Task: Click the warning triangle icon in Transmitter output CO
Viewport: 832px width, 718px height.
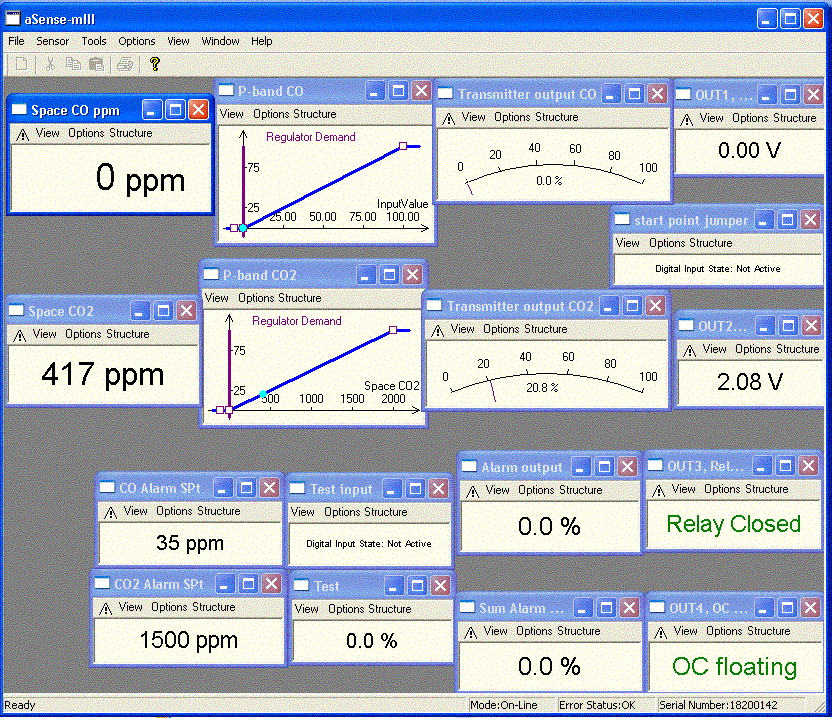Action: tap(448, 118)
